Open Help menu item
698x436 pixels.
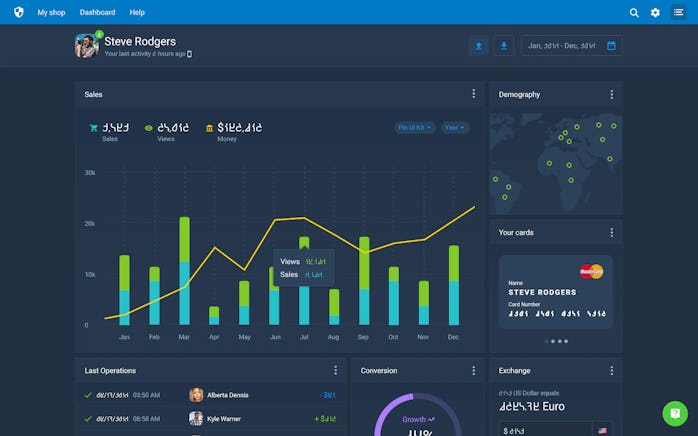[137, 12]
